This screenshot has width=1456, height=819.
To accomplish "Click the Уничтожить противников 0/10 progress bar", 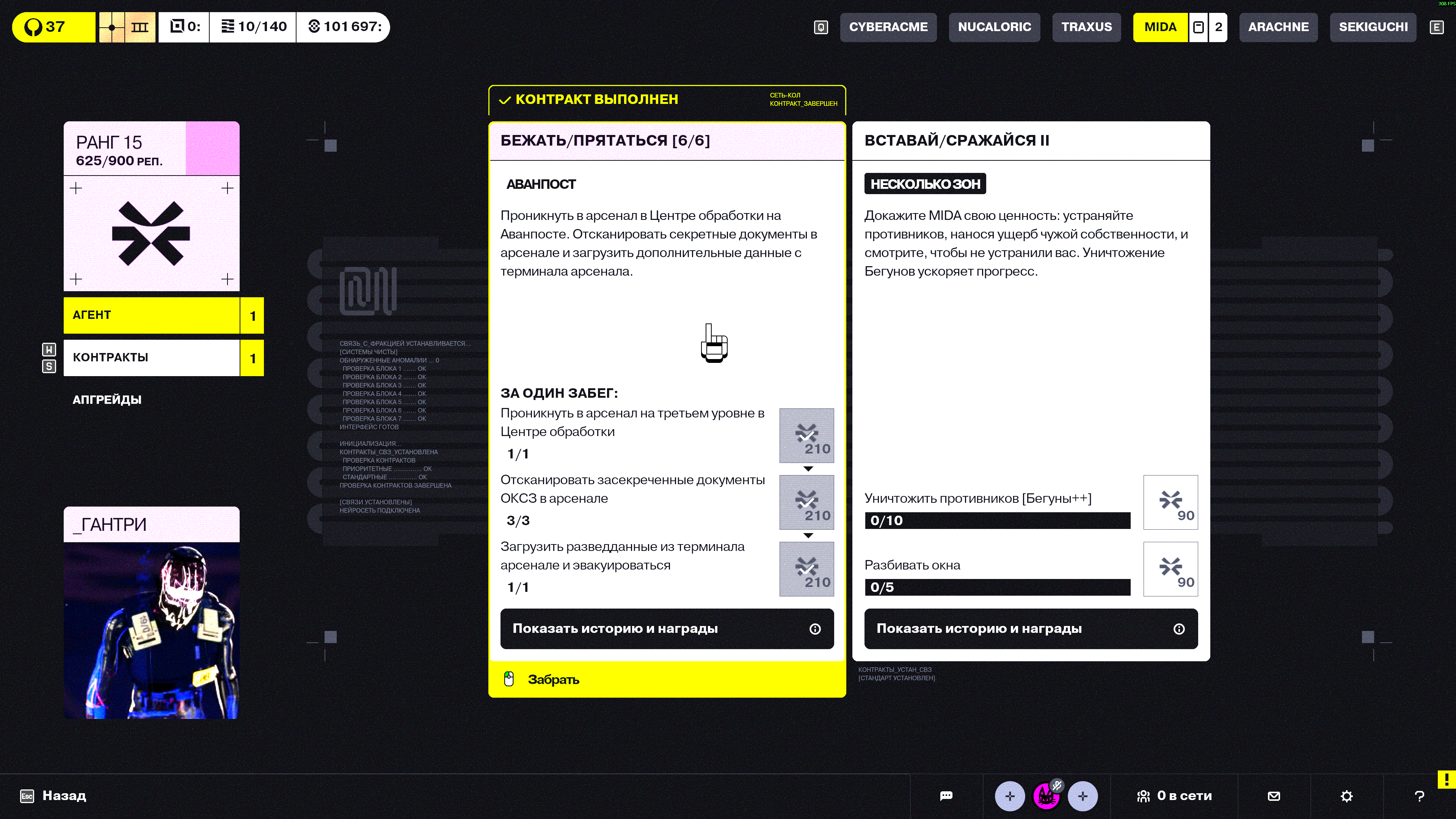I will (x=997, y=521).
